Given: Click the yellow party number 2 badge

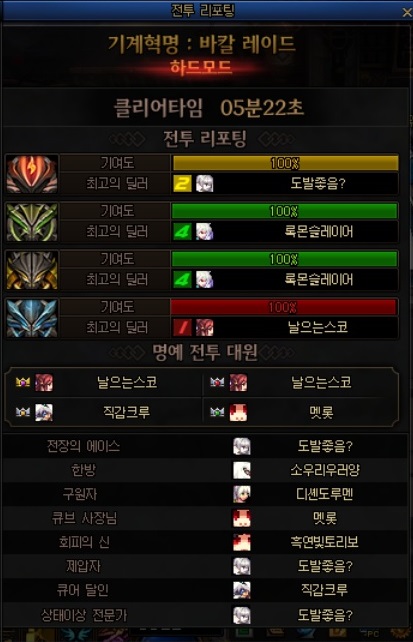Looking at the screenshot, I should (x=182, y=183).
